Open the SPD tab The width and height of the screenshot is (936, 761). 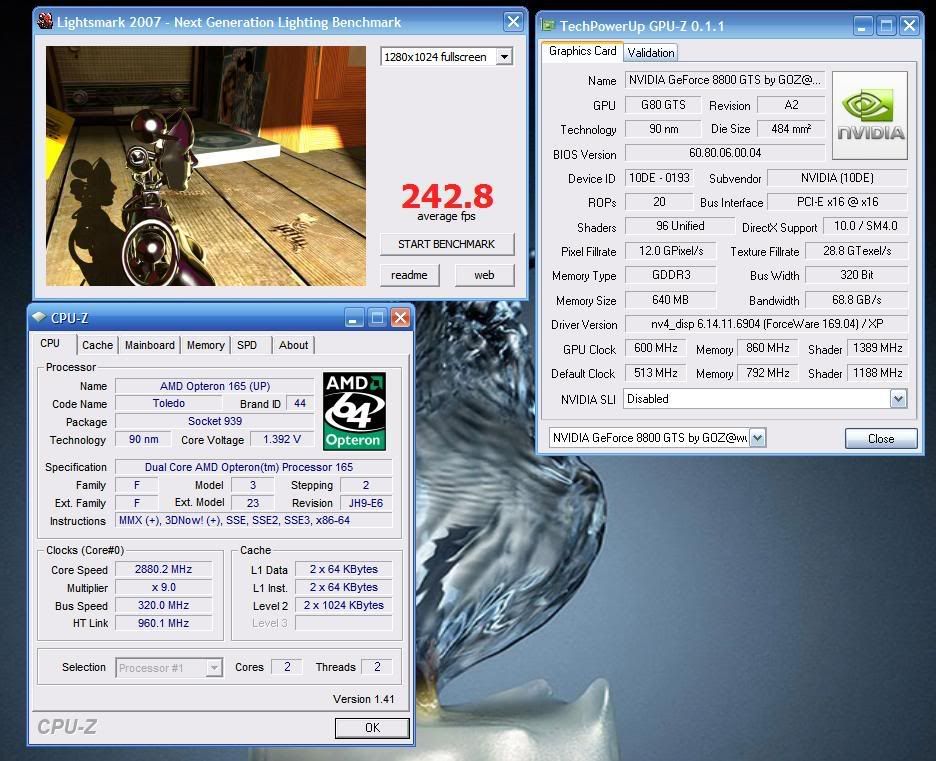click(247, 345)
